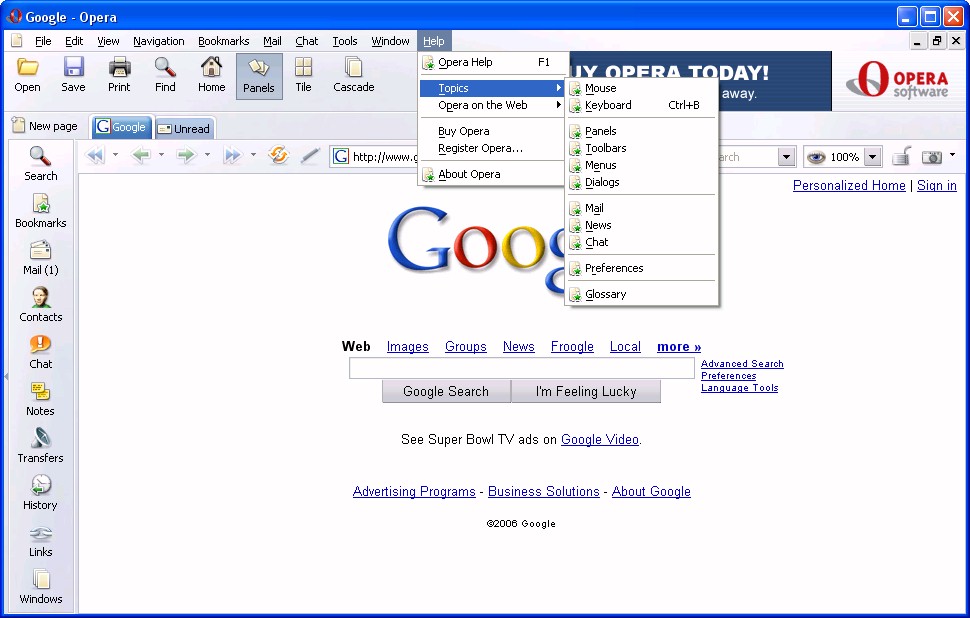This screenshot has height=618, width=970.
Task: Expand Opera on the Web submenu
Action: (492, 105)
